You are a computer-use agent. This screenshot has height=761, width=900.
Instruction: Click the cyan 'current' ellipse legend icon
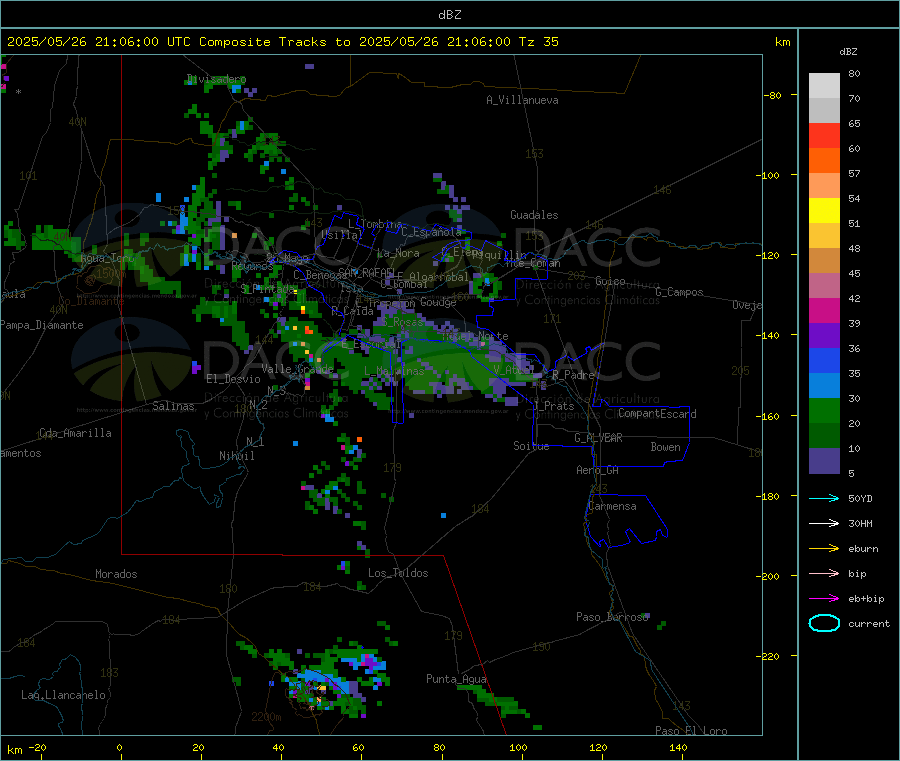824,623
